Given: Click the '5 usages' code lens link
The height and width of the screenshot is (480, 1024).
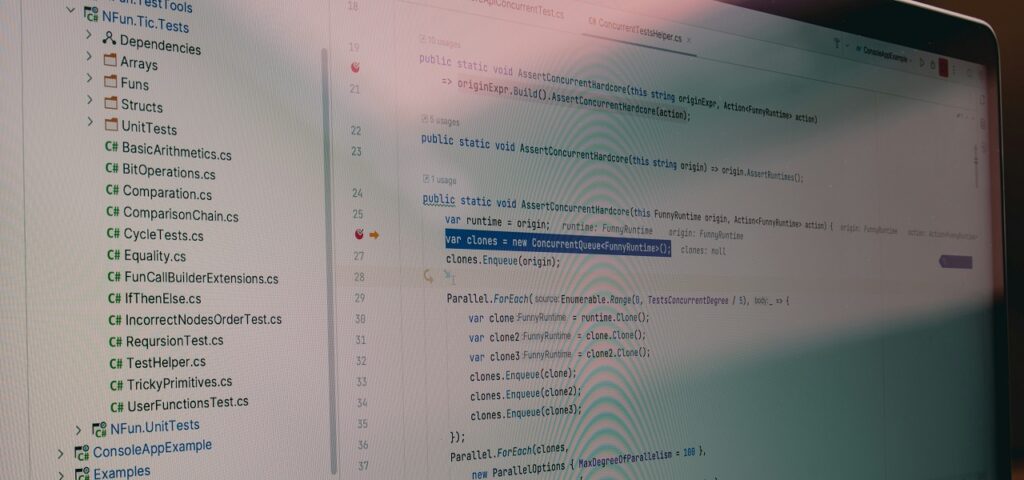Looking at the screenshot, I should tap(441, 121).
